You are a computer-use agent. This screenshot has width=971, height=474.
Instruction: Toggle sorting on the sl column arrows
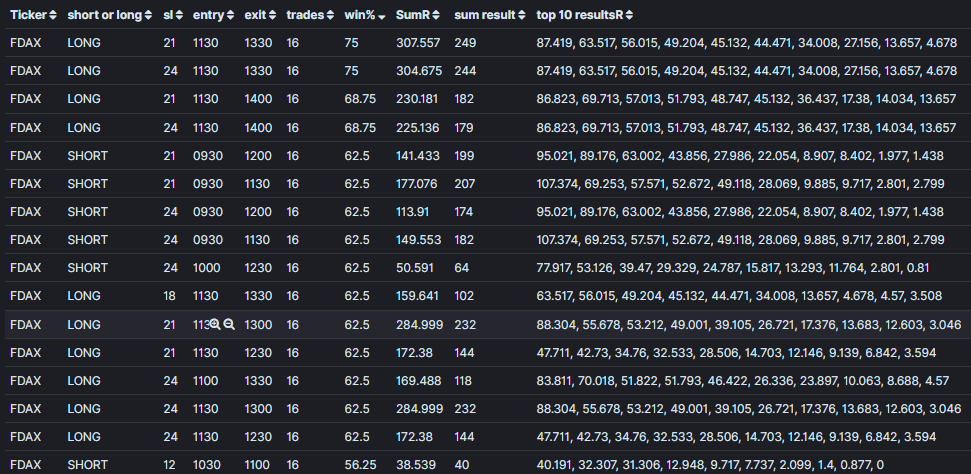point(179,15)
